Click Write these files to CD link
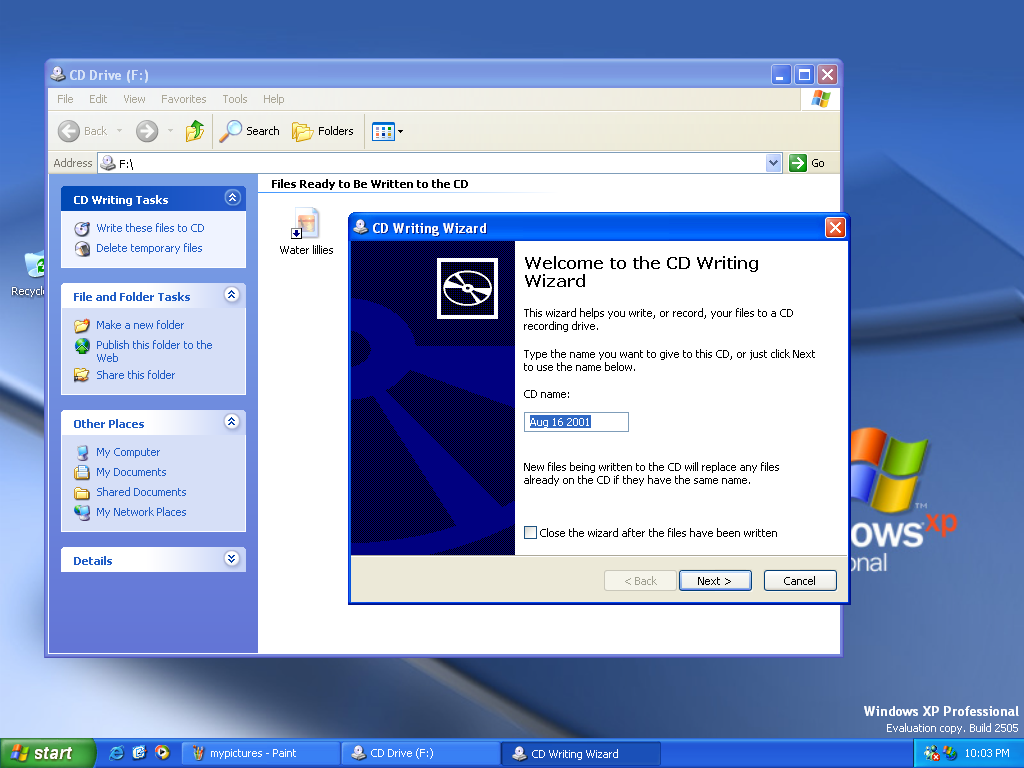Image resolution: width=1024 pixels, height=768 pixels. pos(150,228)
